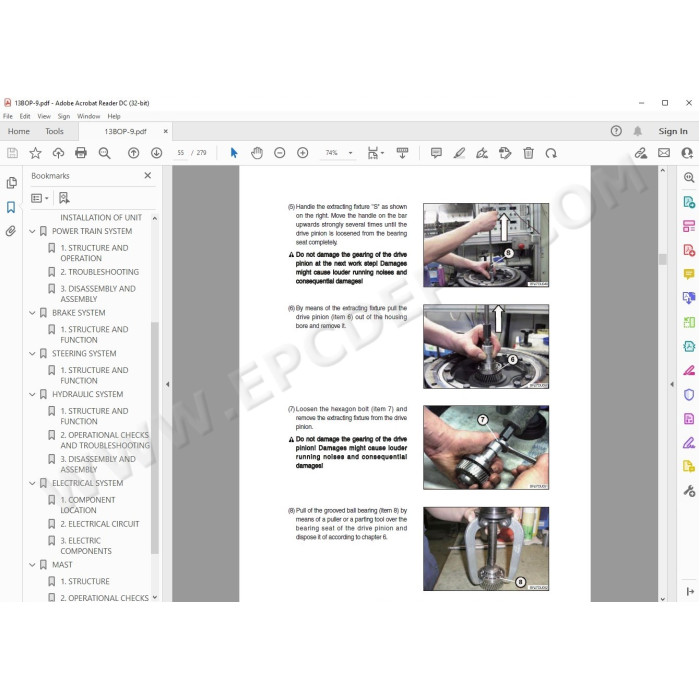Open the right pane search document tool
The height and width of the screenshot is (700, 700).
689,178
